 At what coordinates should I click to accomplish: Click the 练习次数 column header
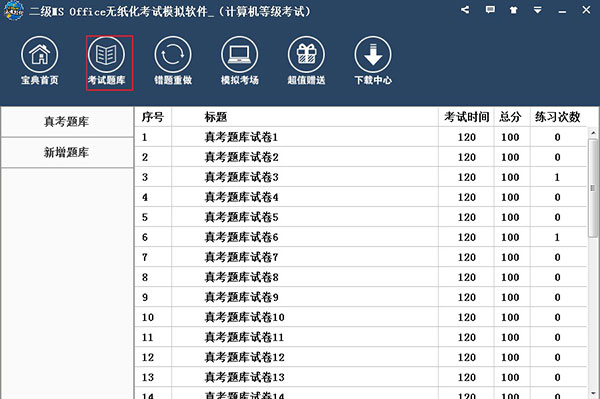(x=558, y=117)
